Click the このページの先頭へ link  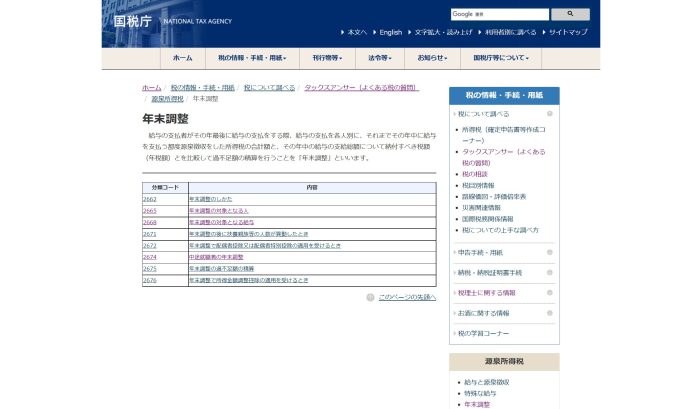(x=407, y=297)
